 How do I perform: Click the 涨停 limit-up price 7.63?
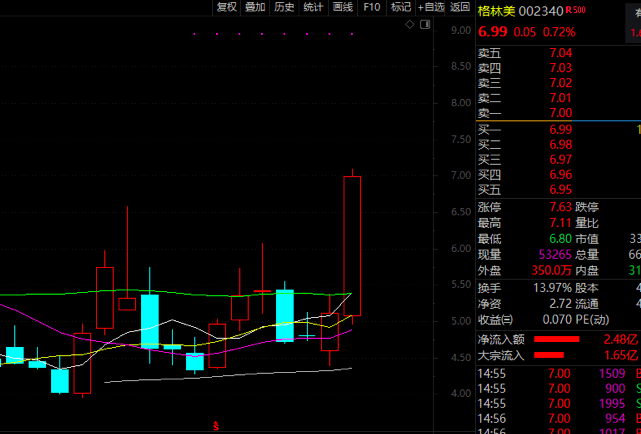(x=560, y=206)
